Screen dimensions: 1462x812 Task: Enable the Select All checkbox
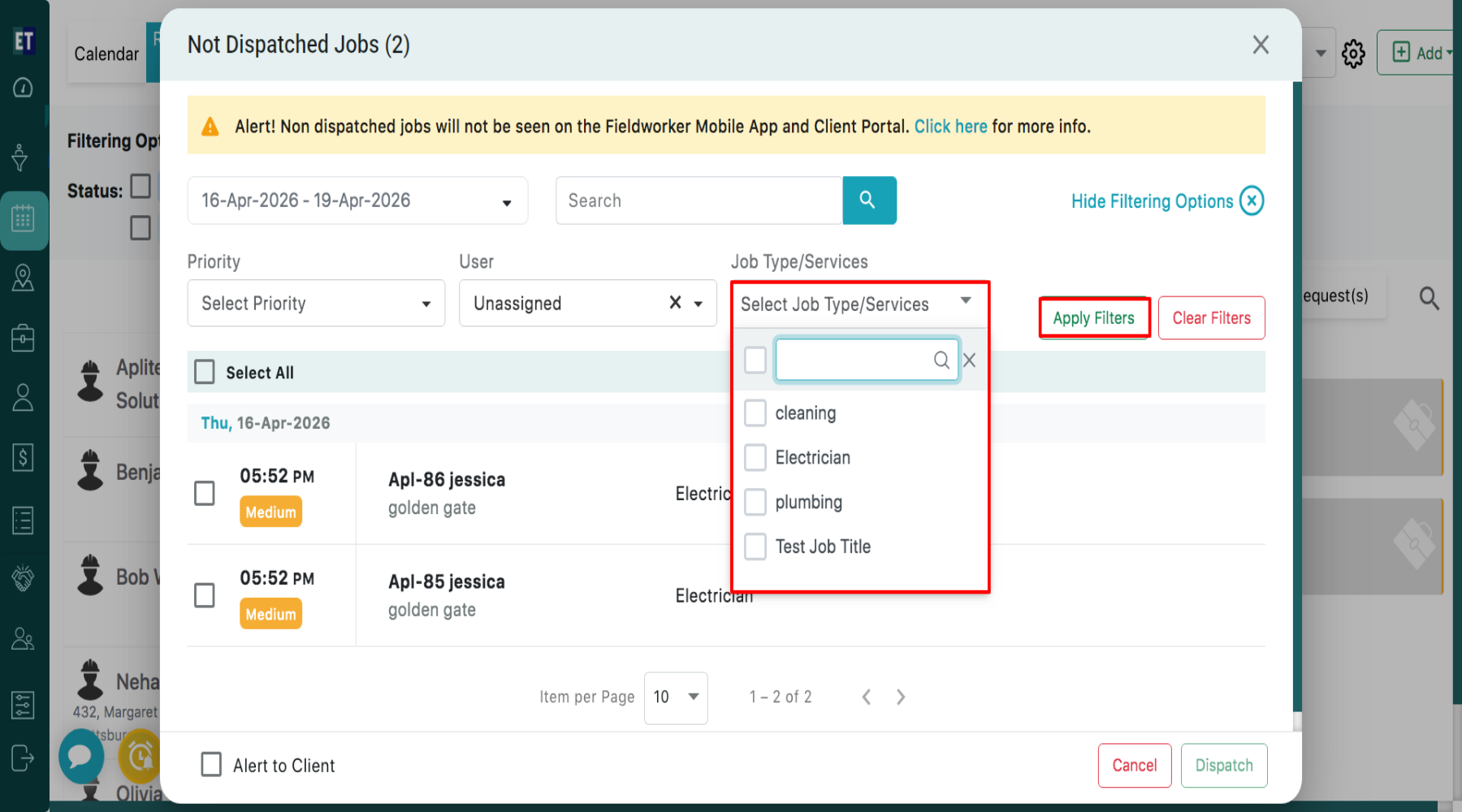click(205, 372)
